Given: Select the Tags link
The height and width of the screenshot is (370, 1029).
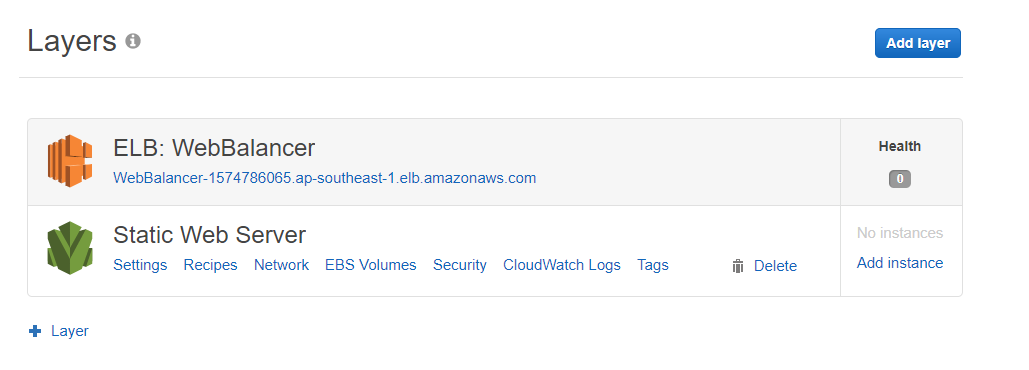Looking at the screenshot, I should click(653, 265).
